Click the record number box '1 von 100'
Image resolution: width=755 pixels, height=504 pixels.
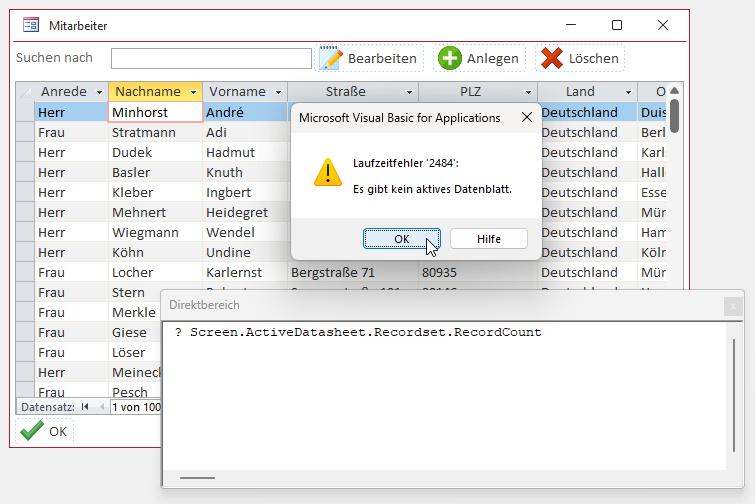pos(136,407)
